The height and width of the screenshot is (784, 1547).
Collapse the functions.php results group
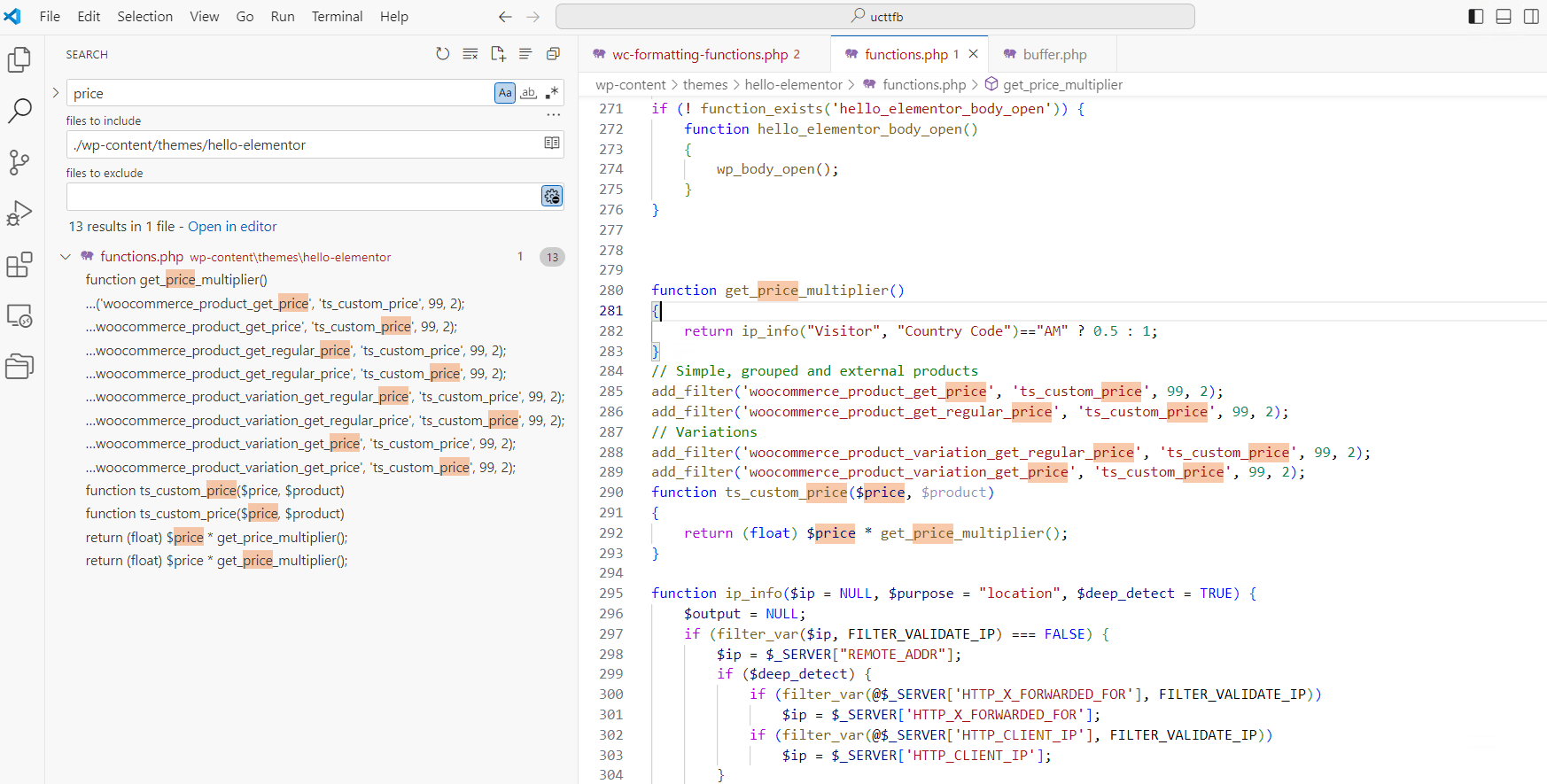pyautogui.click(x=66, y=257)
